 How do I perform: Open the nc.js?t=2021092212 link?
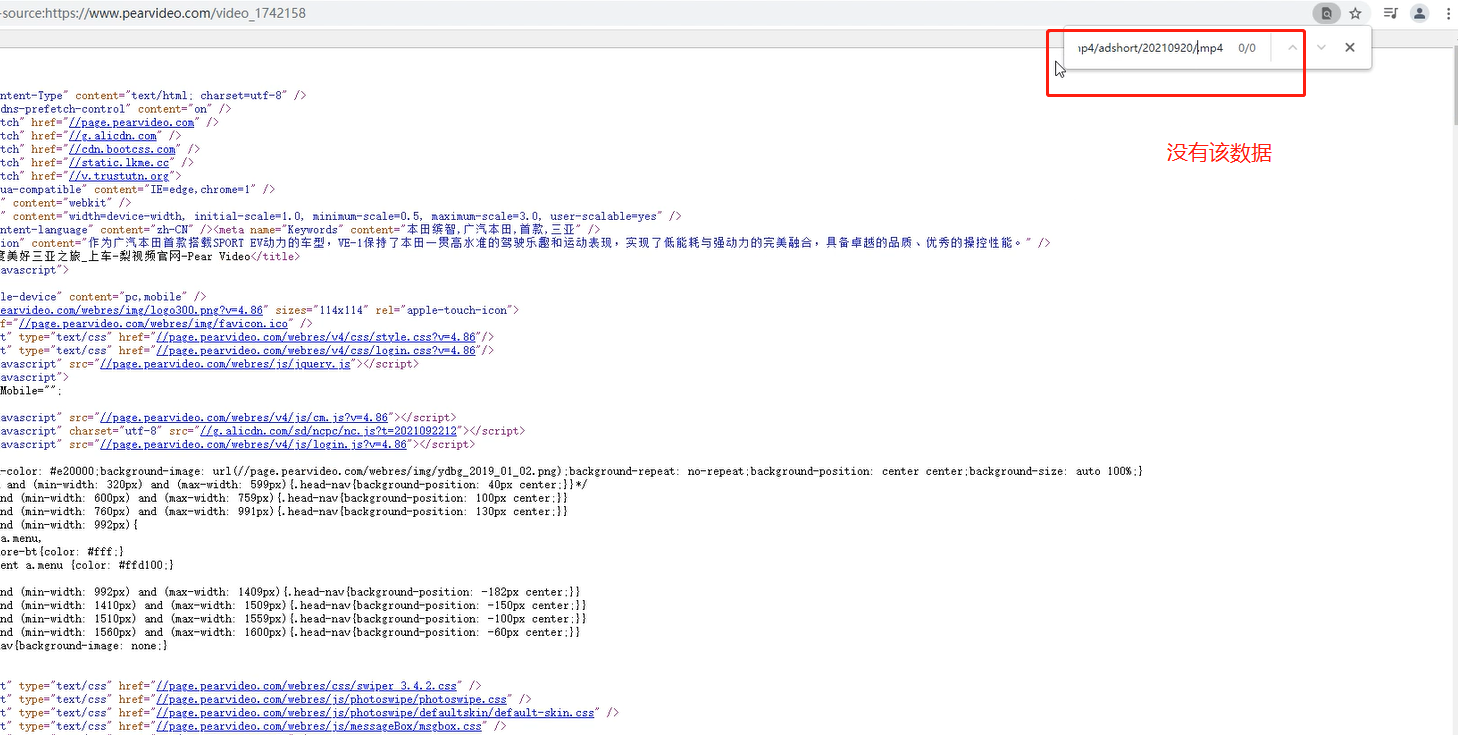[x=328, y=431]
